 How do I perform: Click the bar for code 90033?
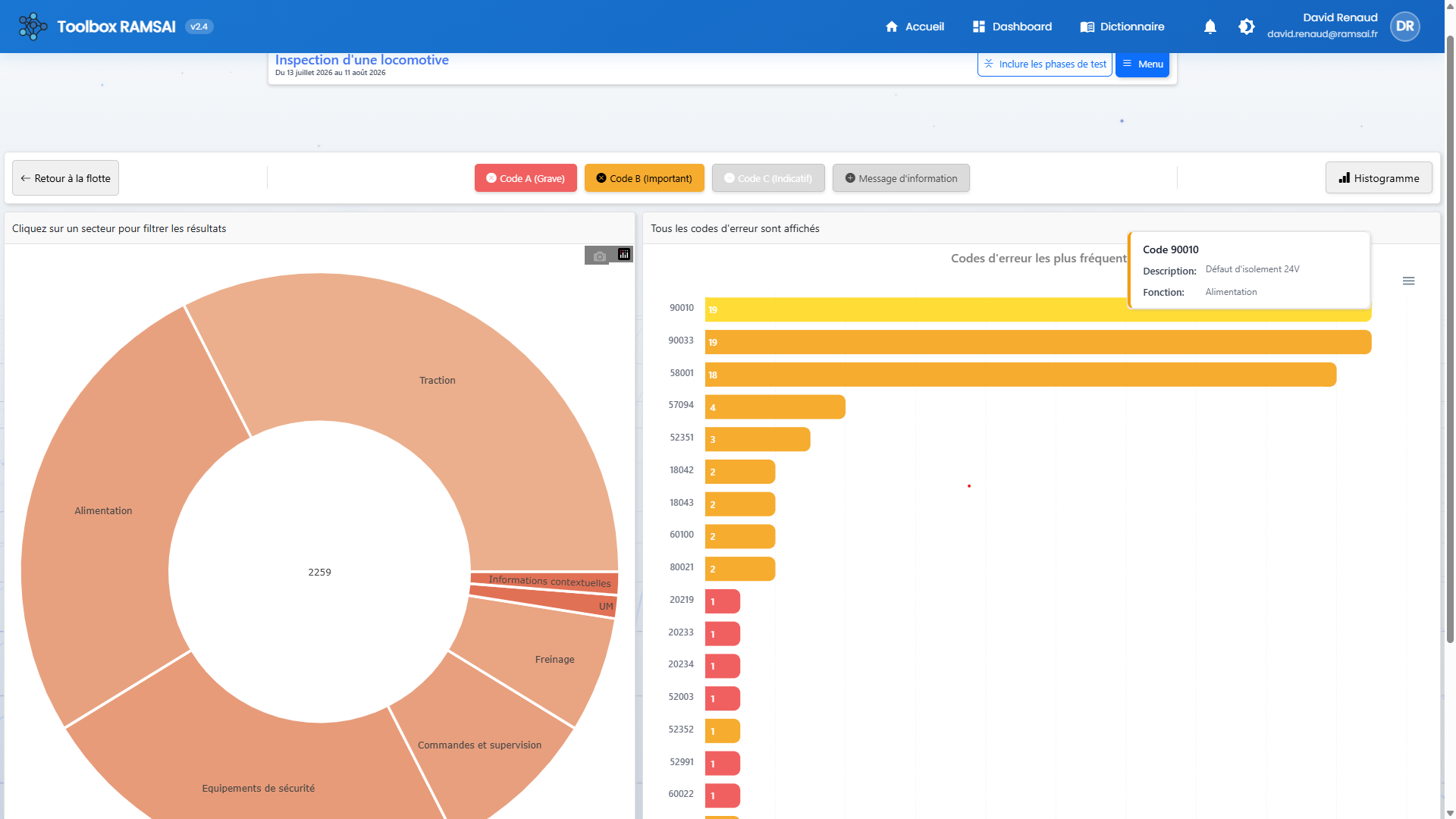(x=1038, y=342)
